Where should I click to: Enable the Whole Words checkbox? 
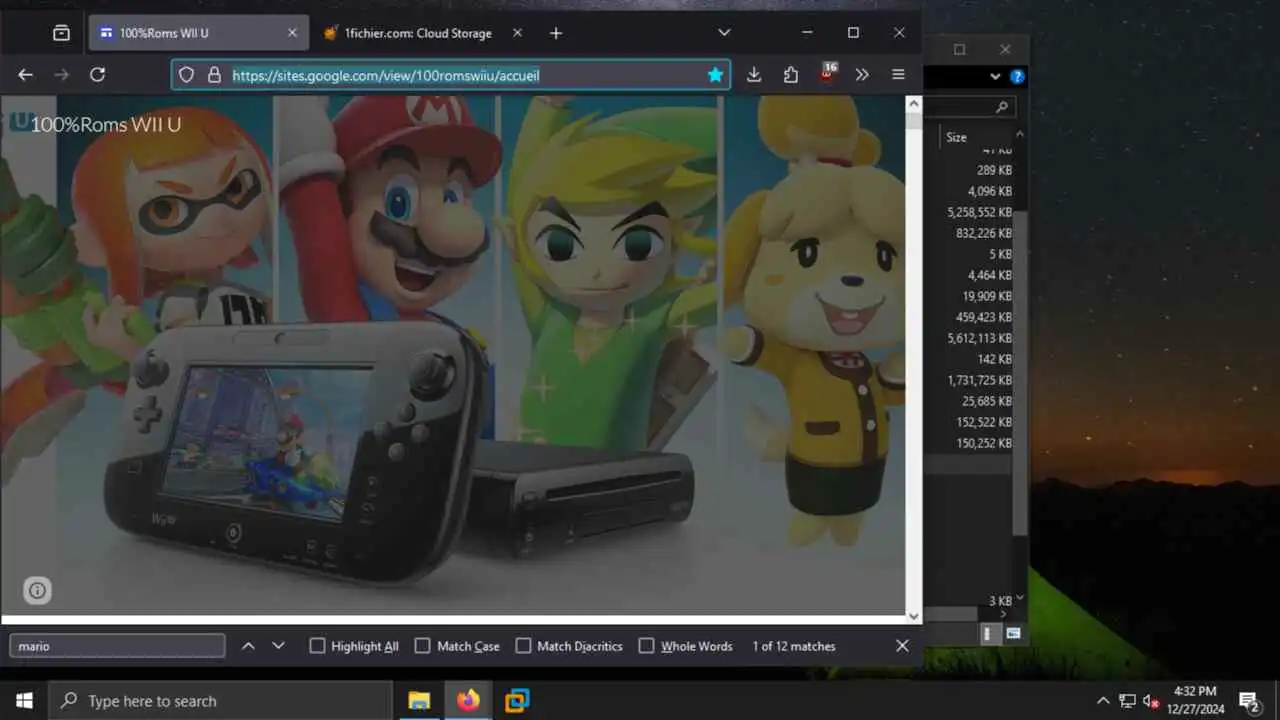(646, 646)
